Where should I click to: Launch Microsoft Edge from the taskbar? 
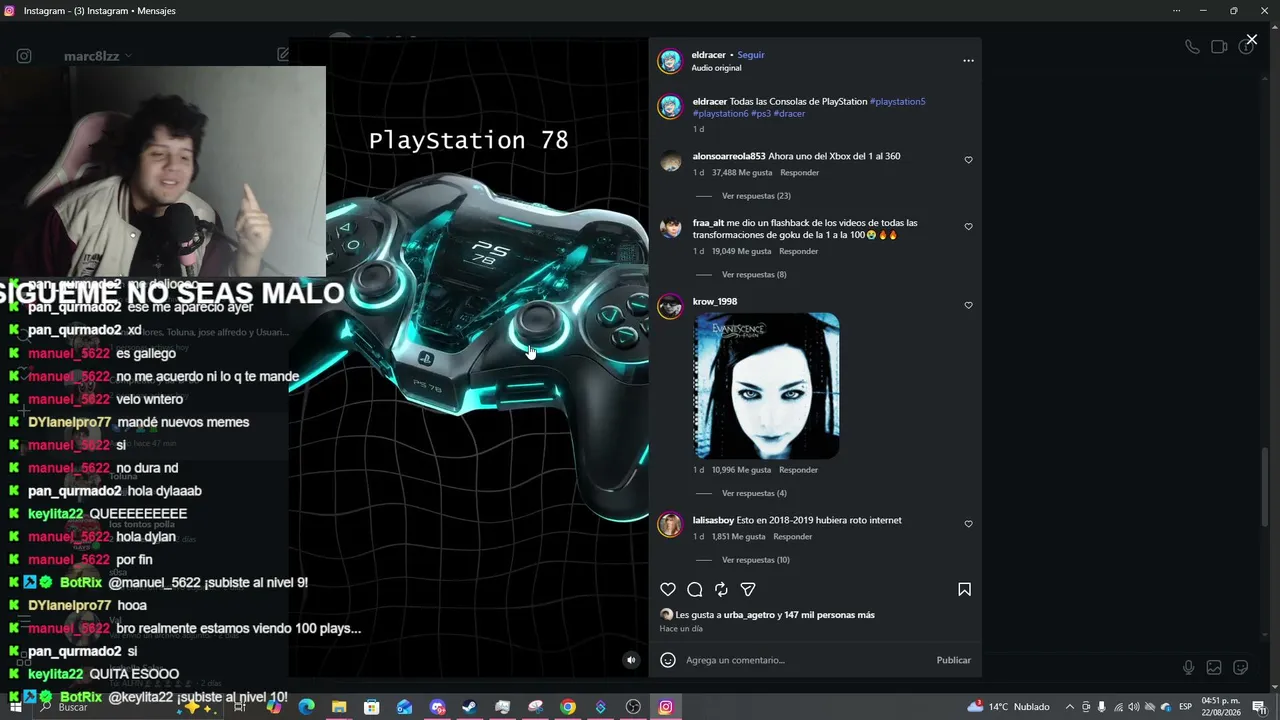point(306,707)
